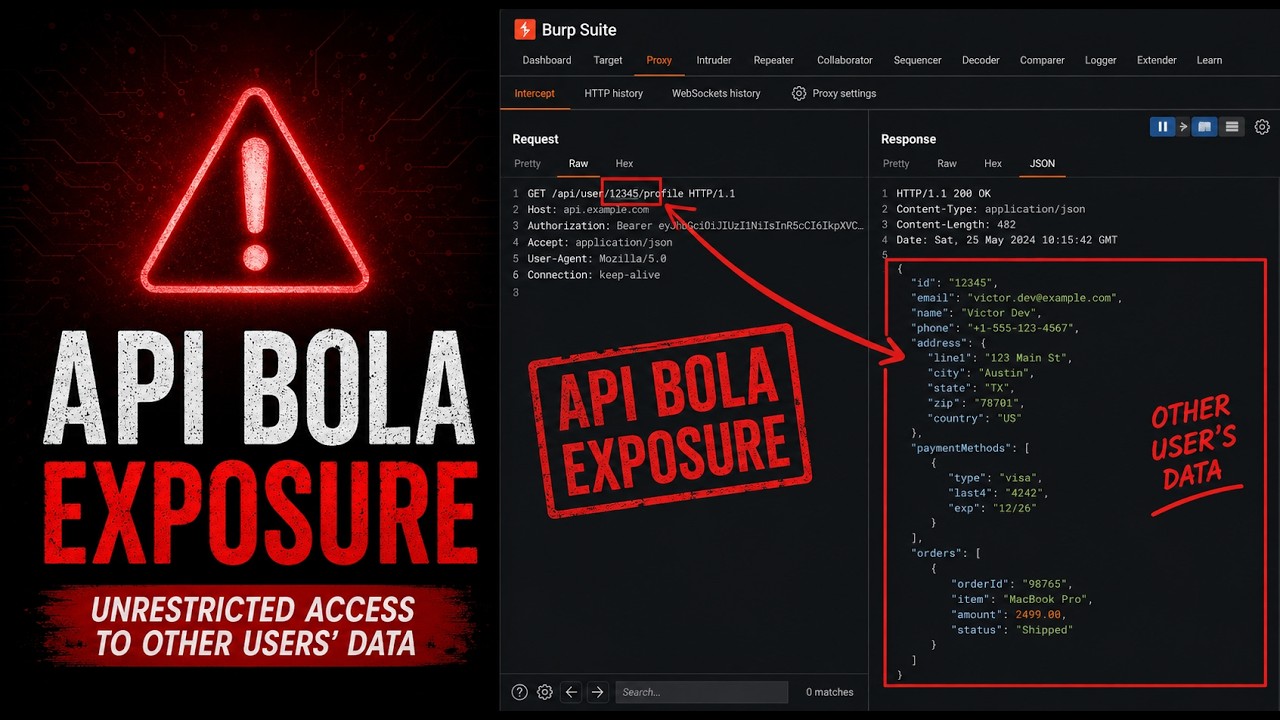The image size is (1280, 720).
Task: Open search settings gear icon
Action: [x=545, y=692]
